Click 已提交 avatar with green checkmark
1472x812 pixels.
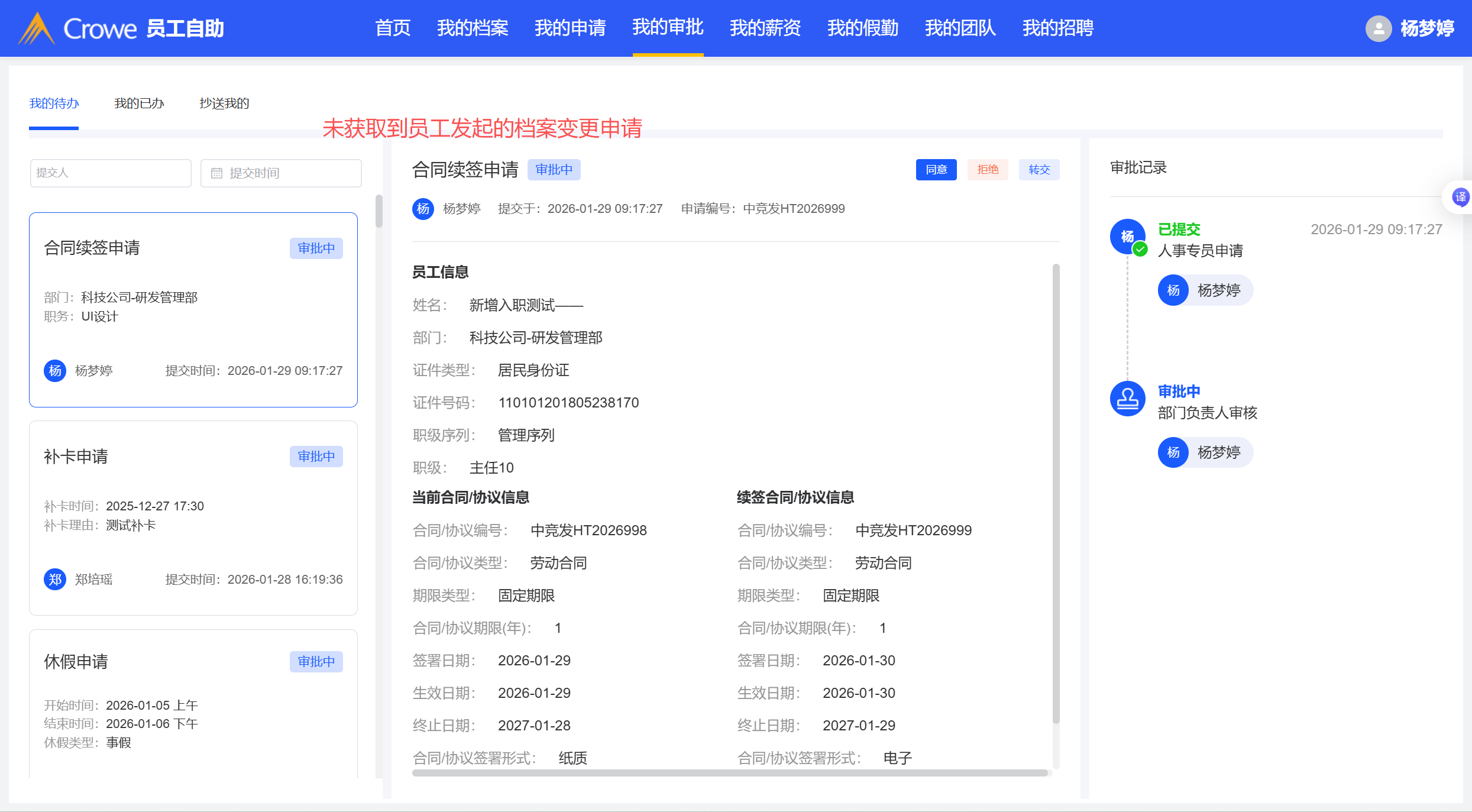1127,237
